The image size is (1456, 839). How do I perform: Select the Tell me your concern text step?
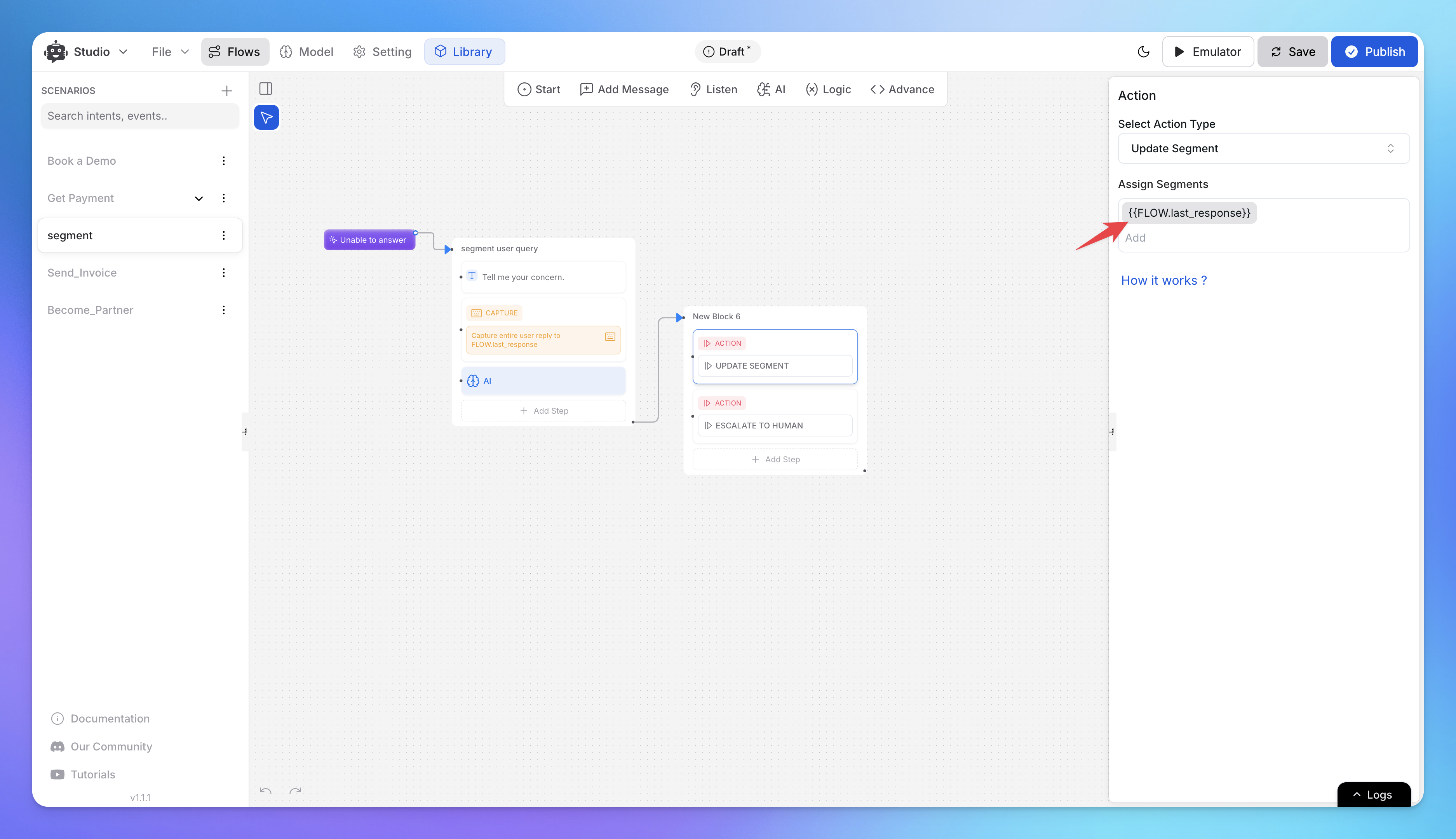point(543,277)
